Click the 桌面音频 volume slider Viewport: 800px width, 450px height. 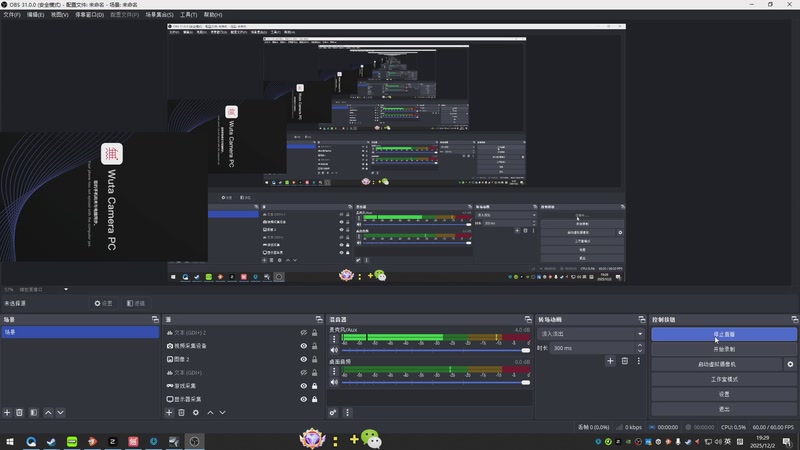[436, 383]
